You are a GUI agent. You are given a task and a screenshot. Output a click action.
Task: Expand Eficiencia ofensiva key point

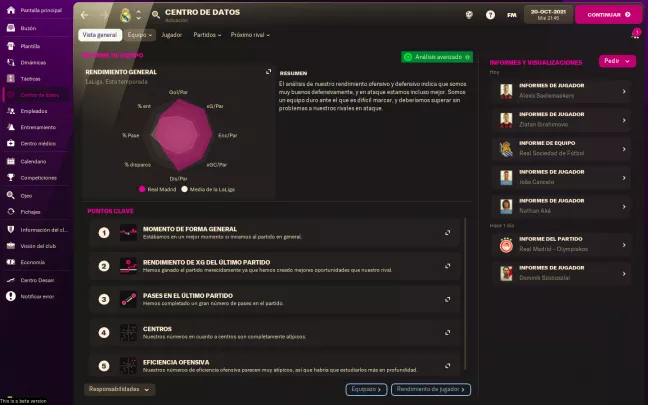click(x=447, y=365)
